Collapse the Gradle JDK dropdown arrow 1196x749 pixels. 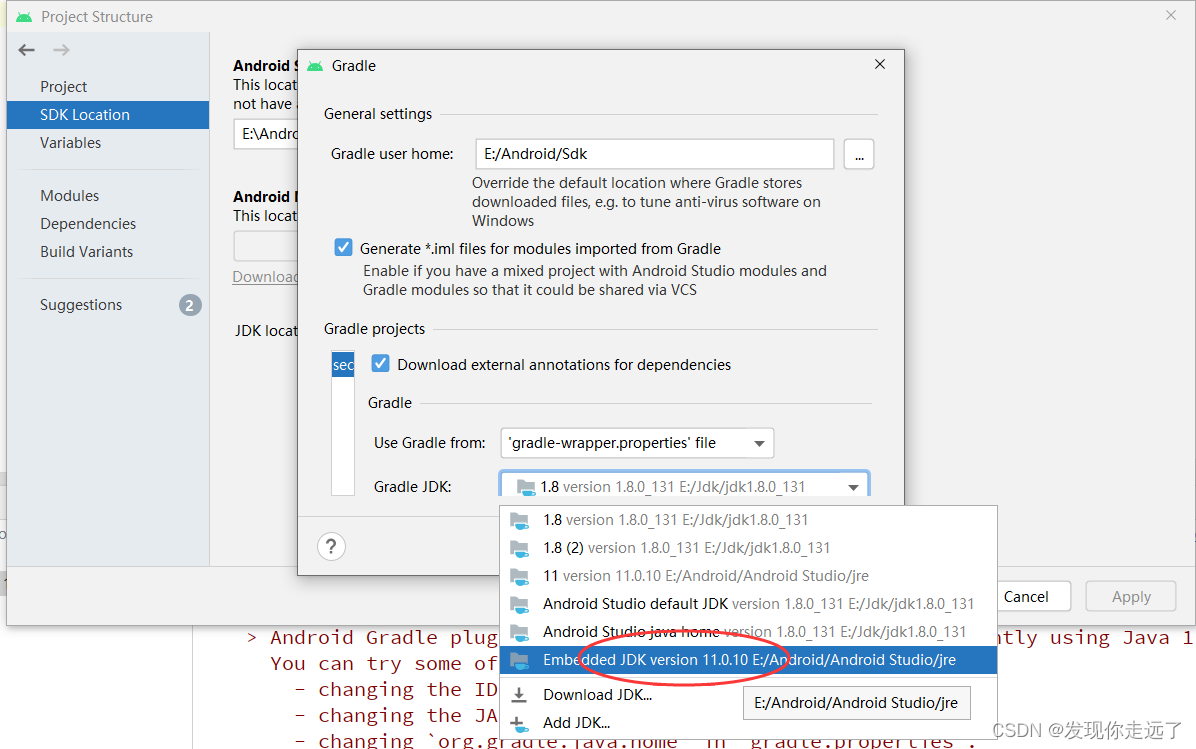coord(853,487)
